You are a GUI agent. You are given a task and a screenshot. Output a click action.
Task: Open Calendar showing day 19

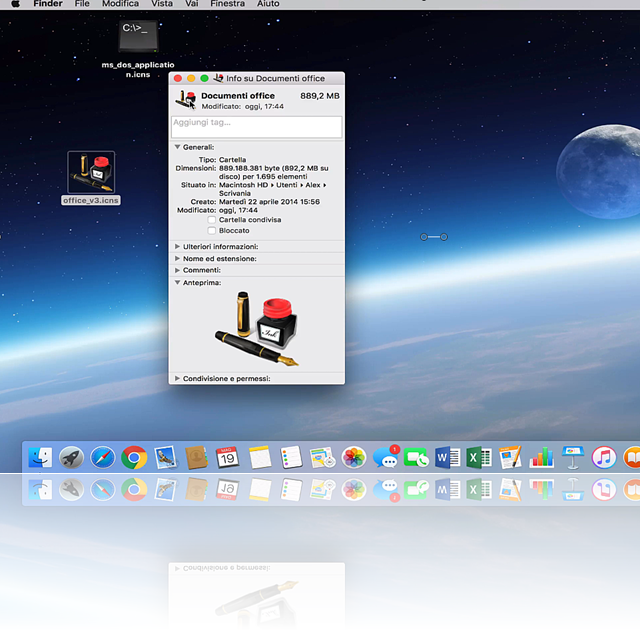(x=228, y=457)
